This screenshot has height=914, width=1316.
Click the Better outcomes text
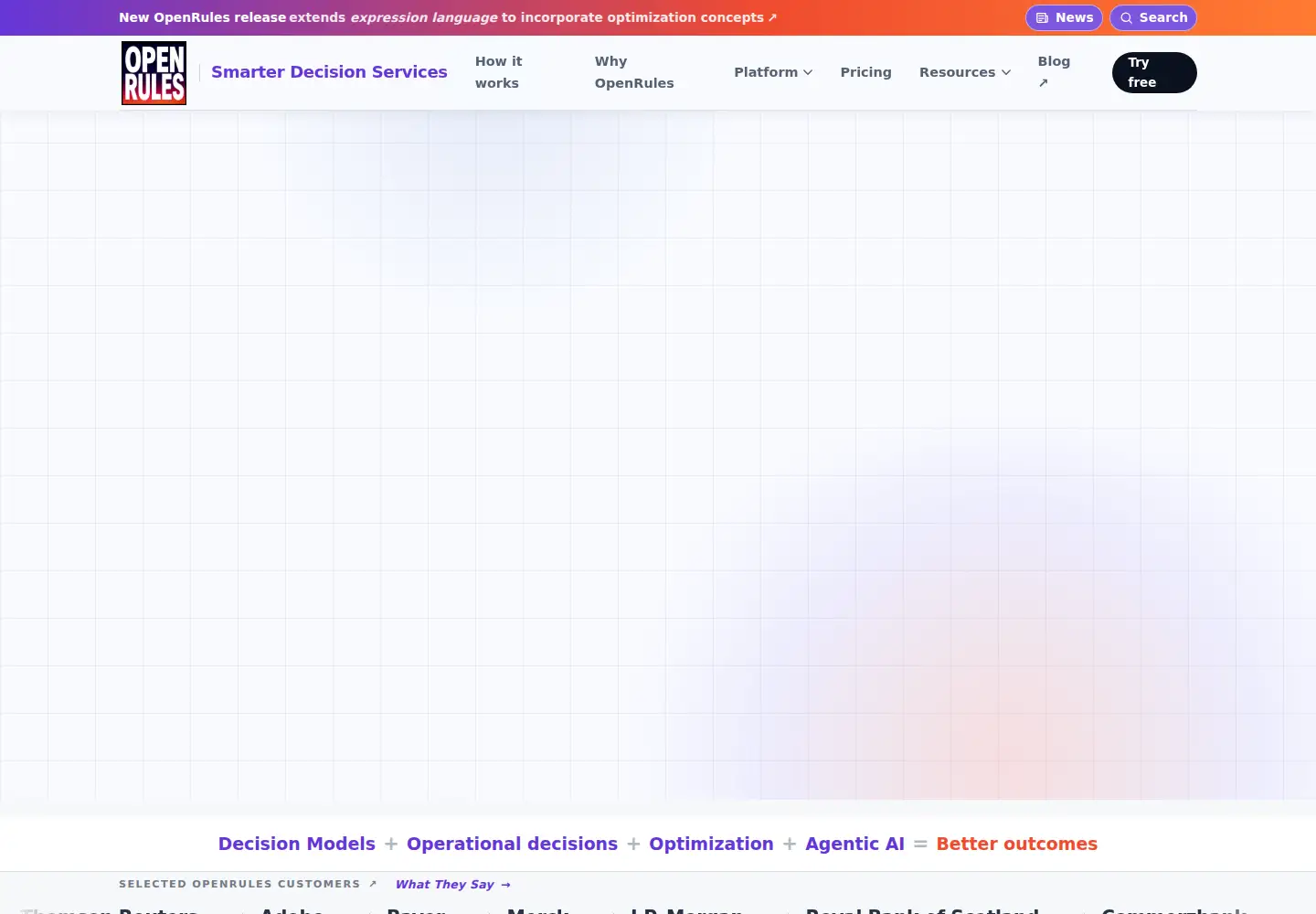1016,844
